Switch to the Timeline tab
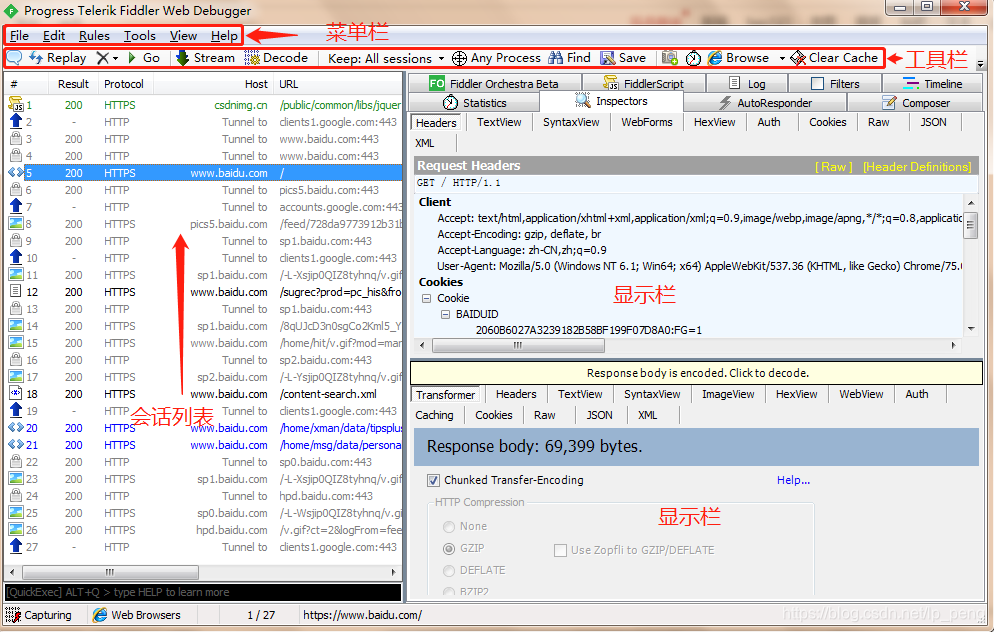The height and width of the screenshot is (632, 994). [x=933, y=83]
